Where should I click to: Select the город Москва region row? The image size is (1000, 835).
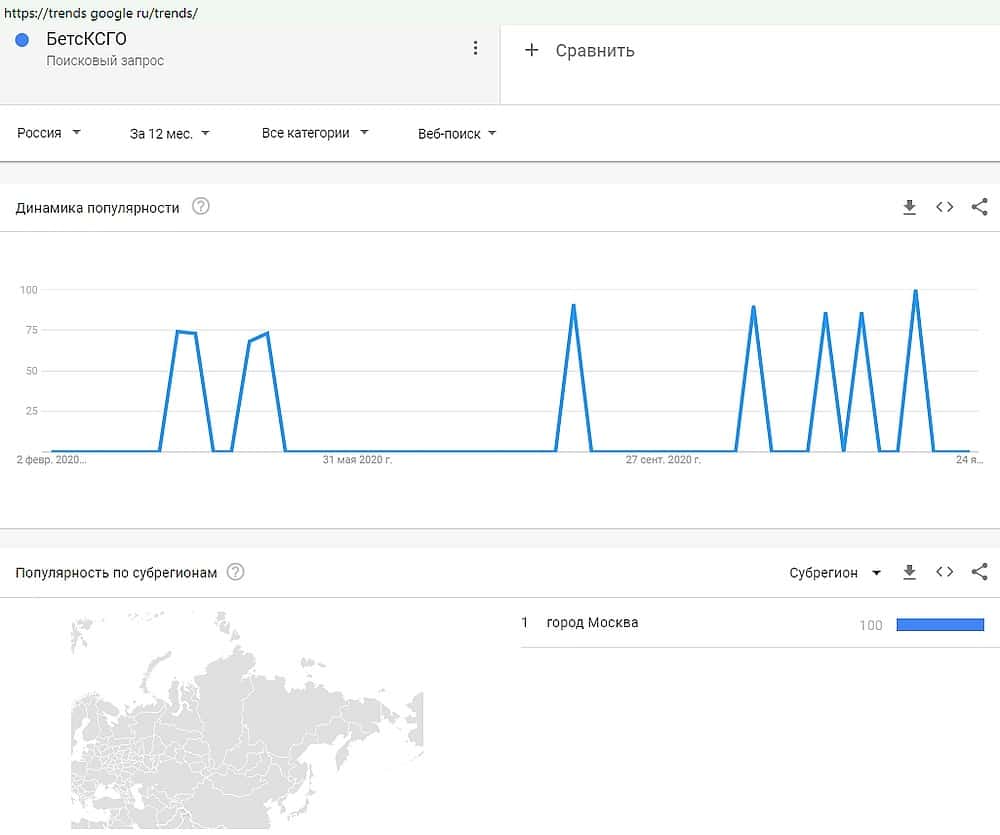click(x=592, y=623)
